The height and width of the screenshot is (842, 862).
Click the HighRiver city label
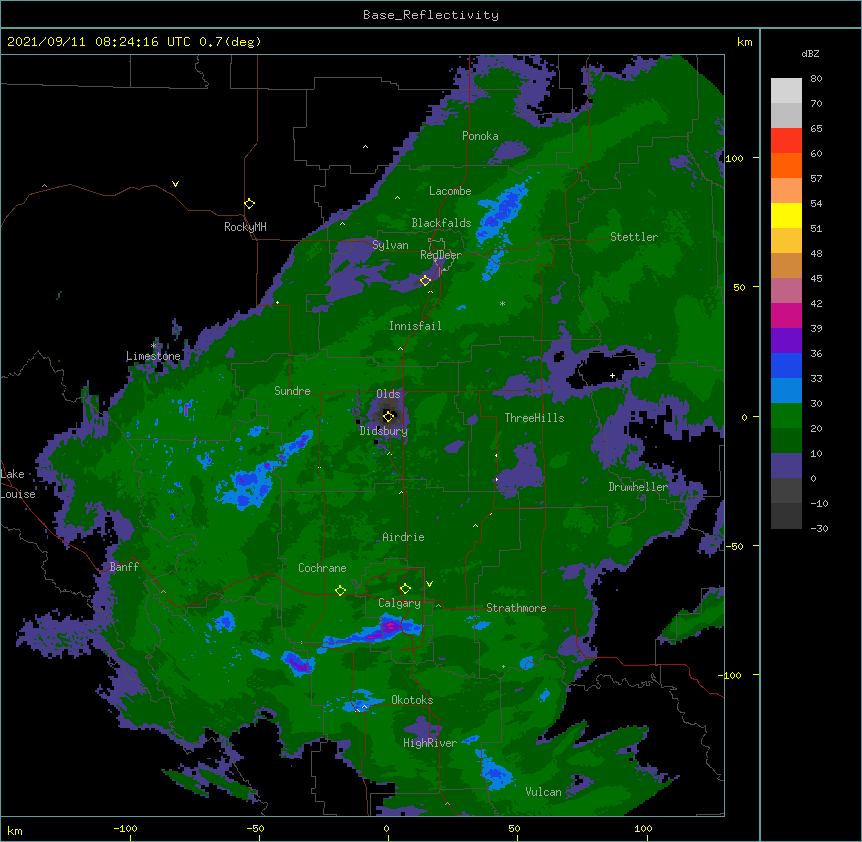click(430, 743)
